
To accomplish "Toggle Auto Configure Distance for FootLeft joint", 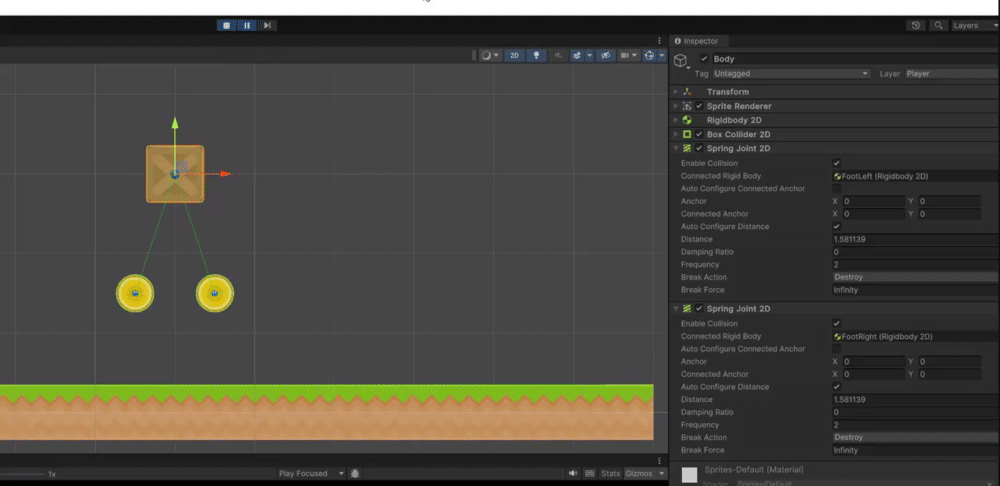I will click(x=837, y=226).
